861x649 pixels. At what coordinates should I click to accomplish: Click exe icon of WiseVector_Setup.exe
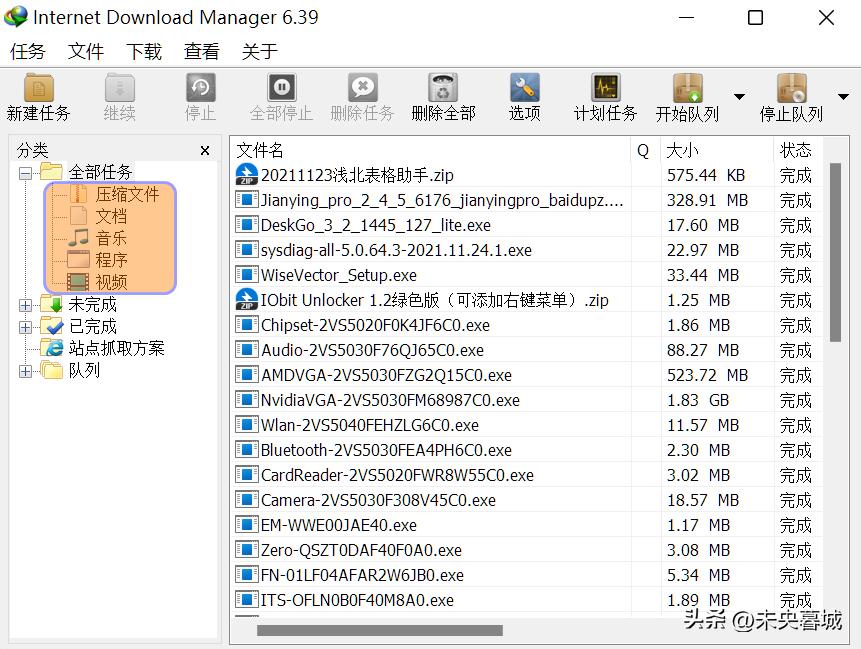coord(247,274)
